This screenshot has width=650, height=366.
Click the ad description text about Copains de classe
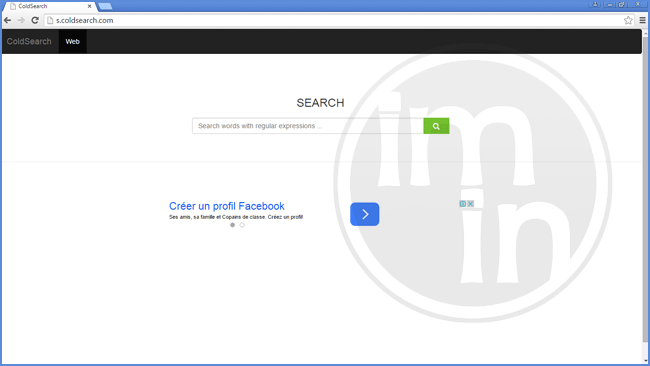click(x=236, y=217)
